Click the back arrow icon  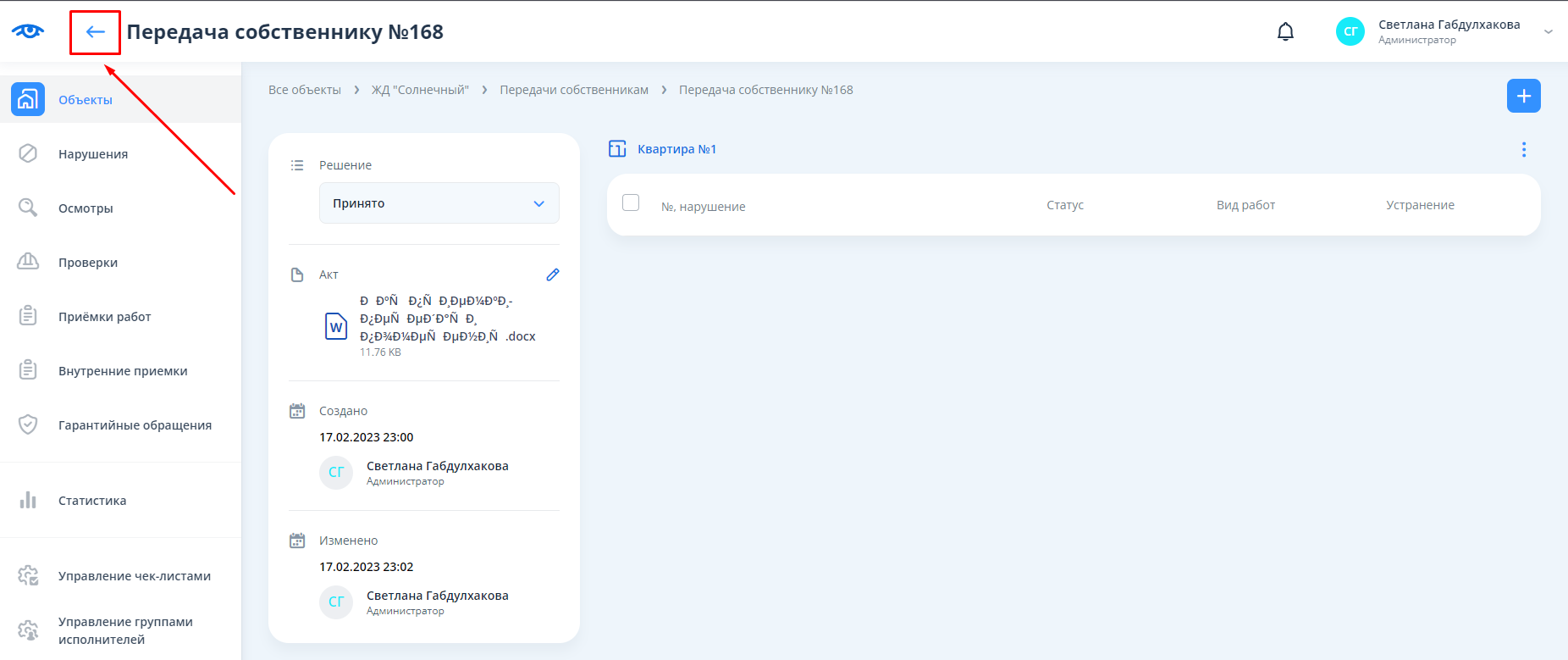(95, 32)
